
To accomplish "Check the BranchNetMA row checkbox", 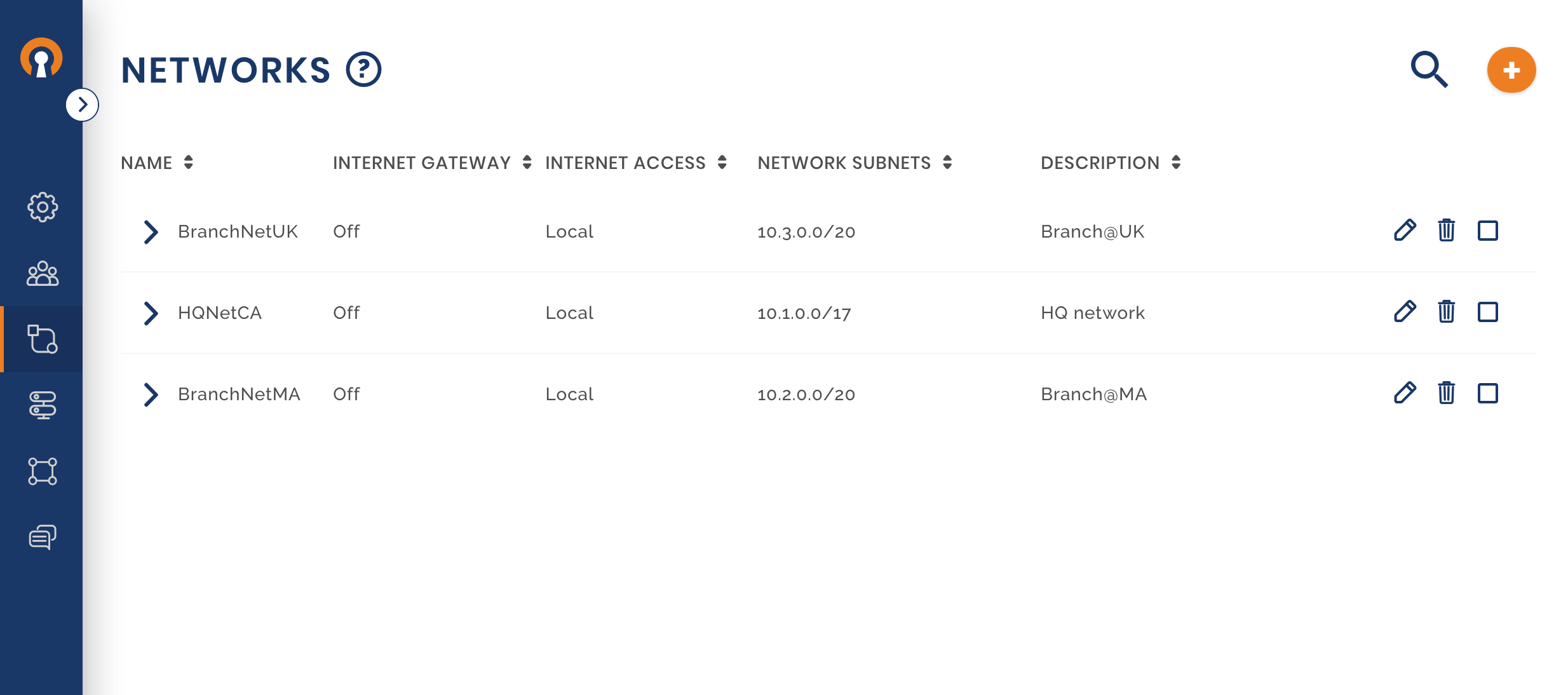I will point(1487,393).
